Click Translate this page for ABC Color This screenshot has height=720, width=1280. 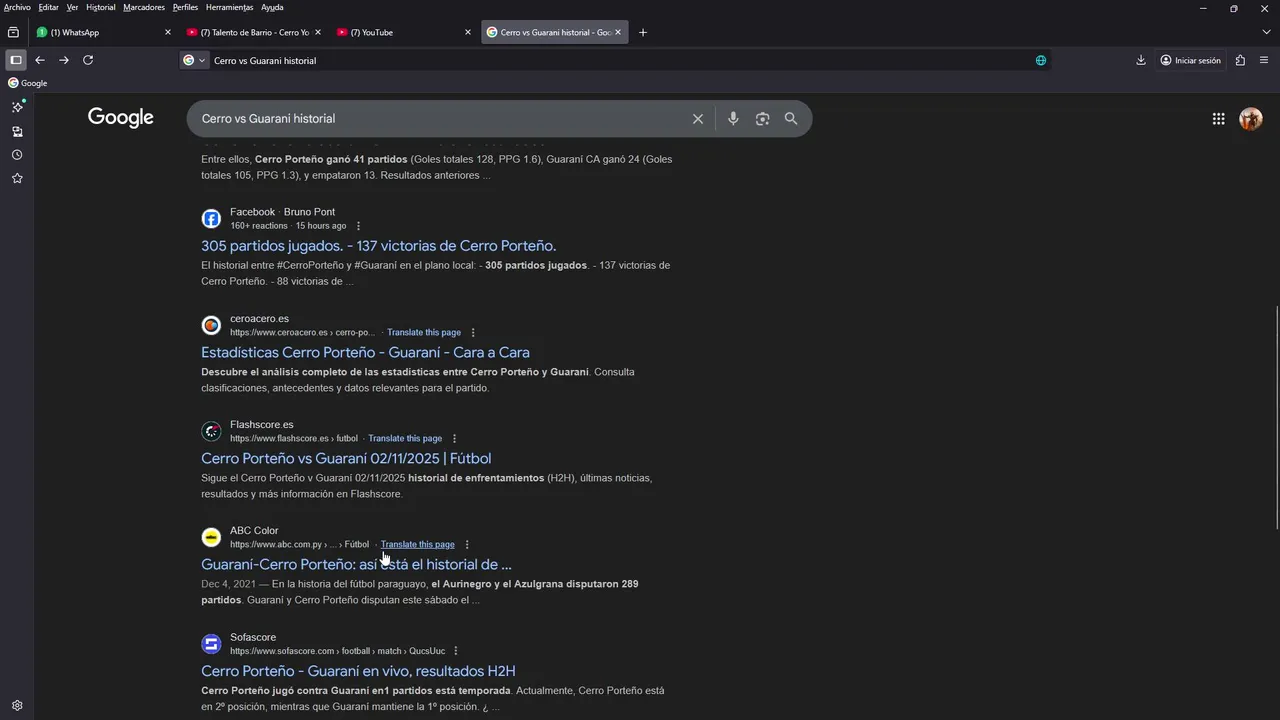(418, 544)
